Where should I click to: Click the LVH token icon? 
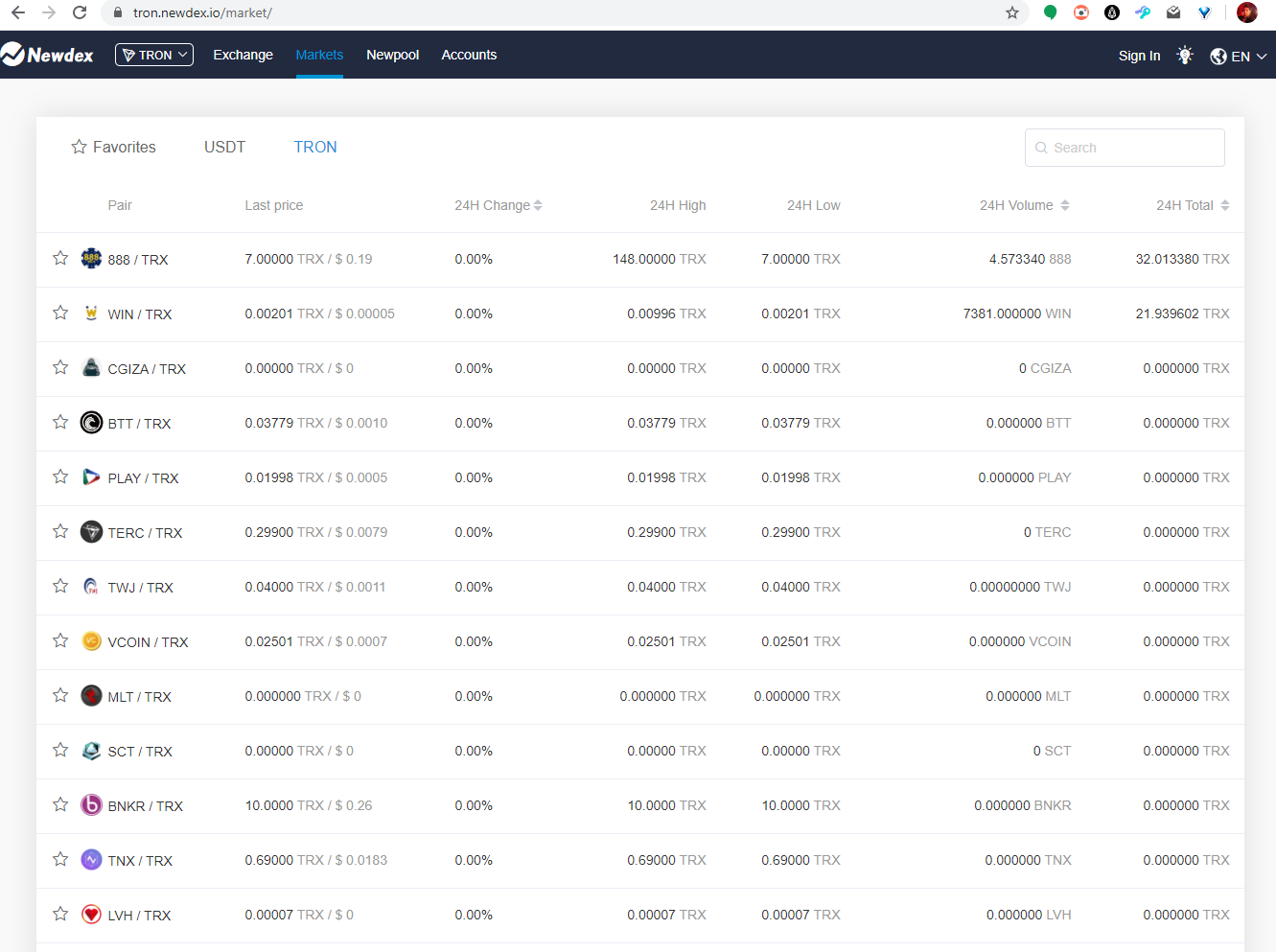coord(91,915)
